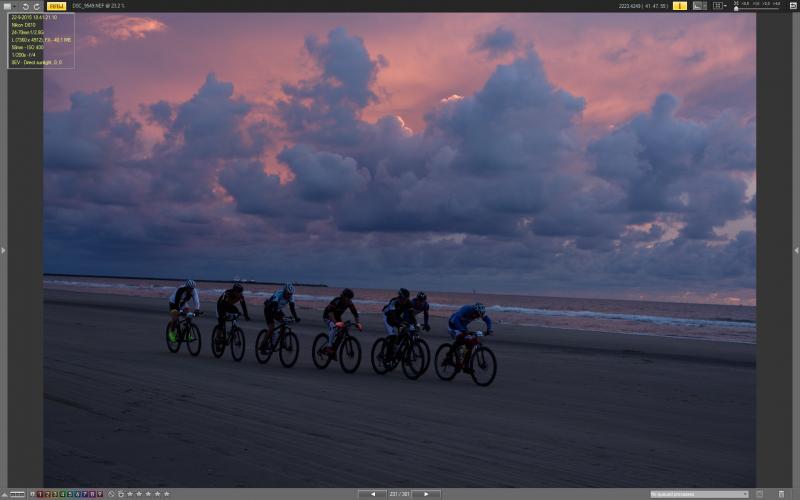This screenshot has width=800, height=500.
Task: Click the cyclists in the photo preview
Action: pos(332,332)
